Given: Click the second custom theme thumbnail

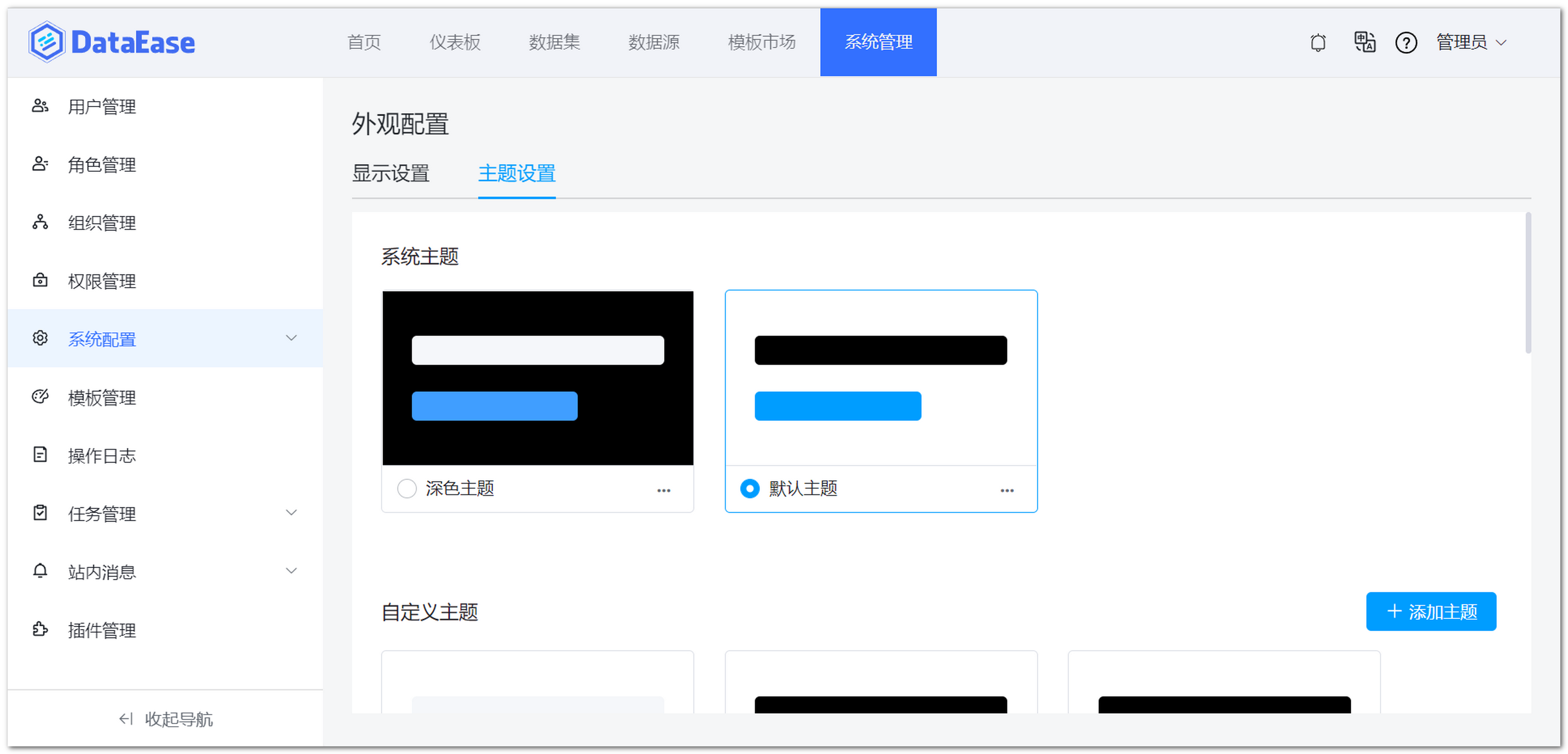Looking at the screenshot, I should [881, 682].
